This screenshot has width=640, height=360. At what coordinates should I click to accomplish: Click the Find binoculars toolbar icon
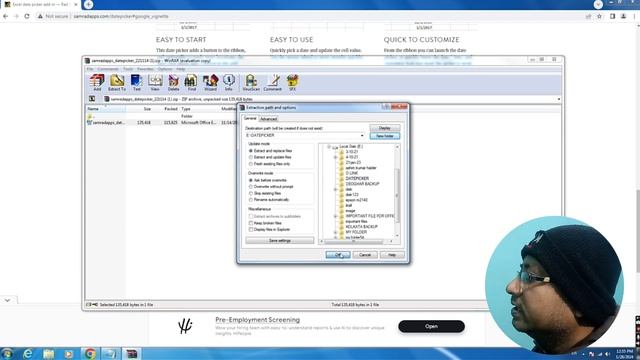click(x=191, y=82)
